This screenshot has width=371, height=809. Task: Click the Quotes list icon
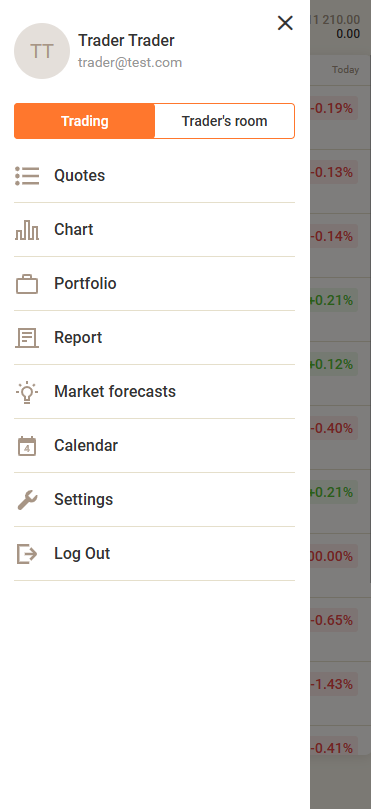(x=27, y=176)
